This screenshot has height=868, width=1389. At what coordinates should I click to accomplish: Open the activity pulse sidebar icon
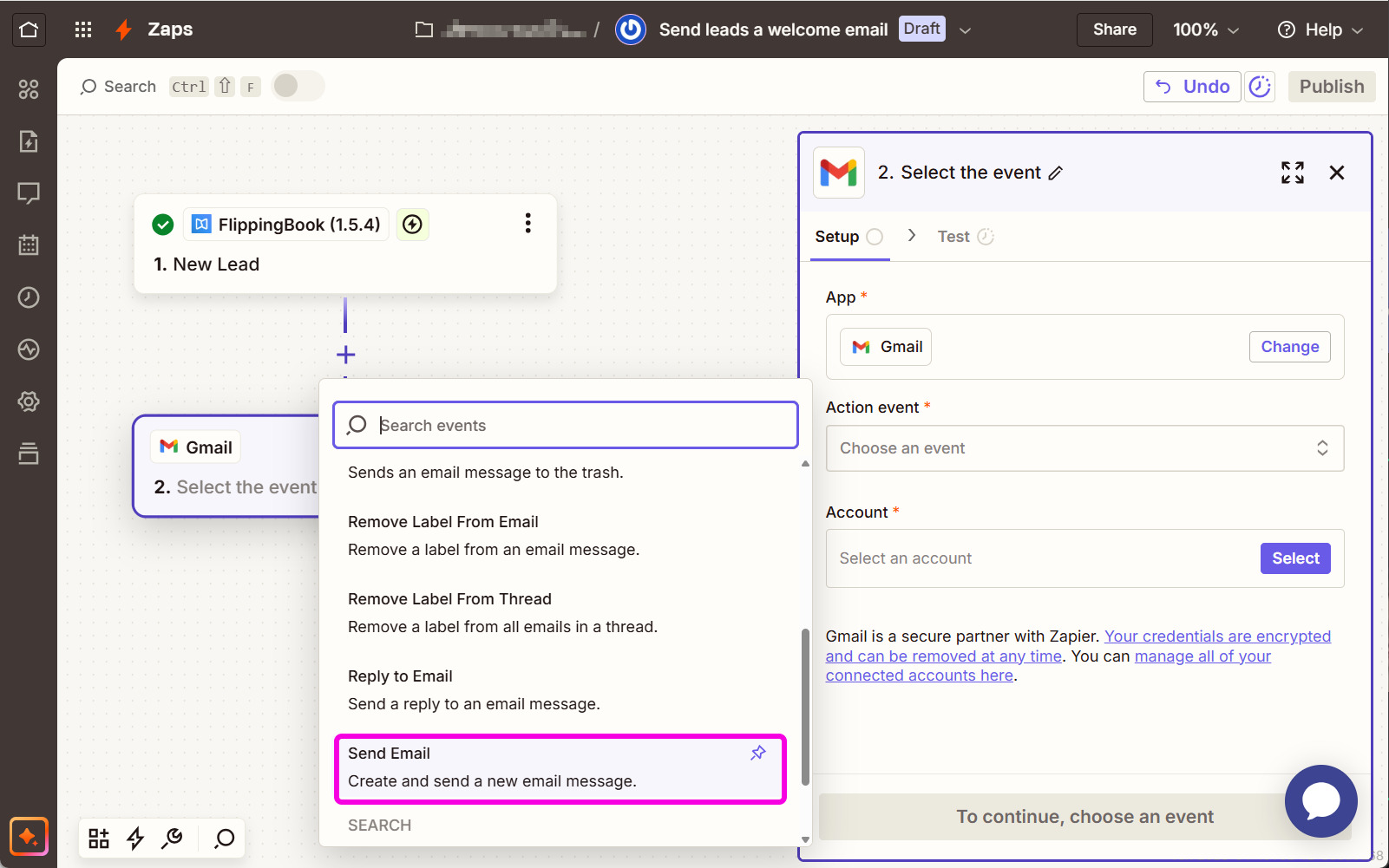click(29, 349)
